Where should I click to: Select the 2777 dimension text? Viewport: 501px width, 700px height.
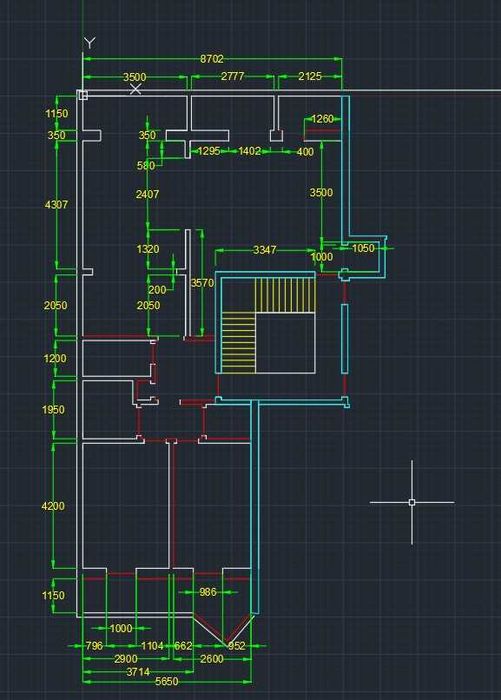coord(233,76)
